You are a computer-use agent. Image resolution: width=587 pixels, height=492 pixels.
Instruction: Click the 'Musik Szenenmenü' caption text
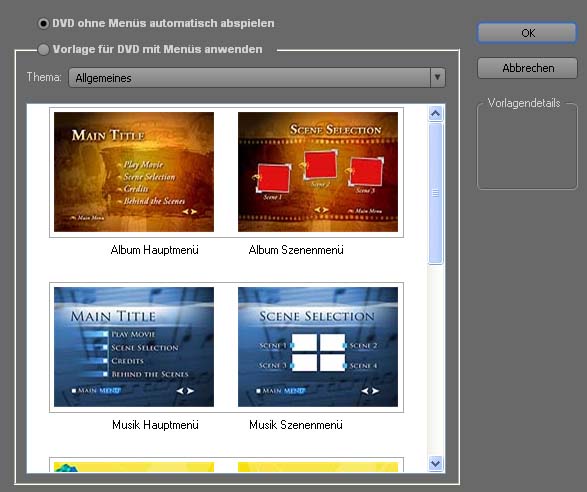point(296,425)
